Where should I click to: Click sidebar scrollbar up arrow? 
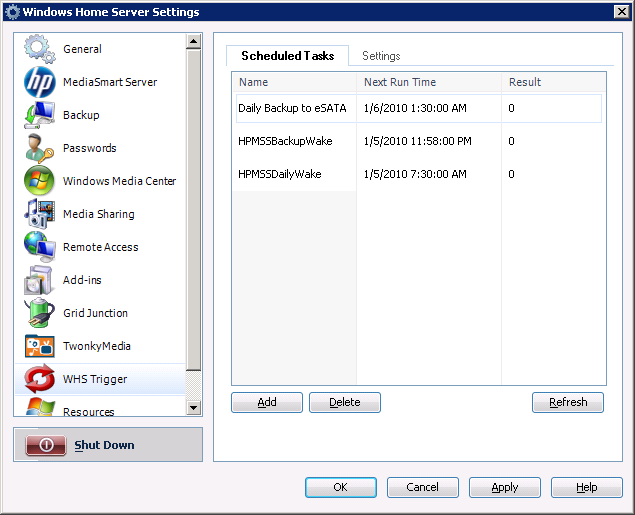click(x=194, y=41)
